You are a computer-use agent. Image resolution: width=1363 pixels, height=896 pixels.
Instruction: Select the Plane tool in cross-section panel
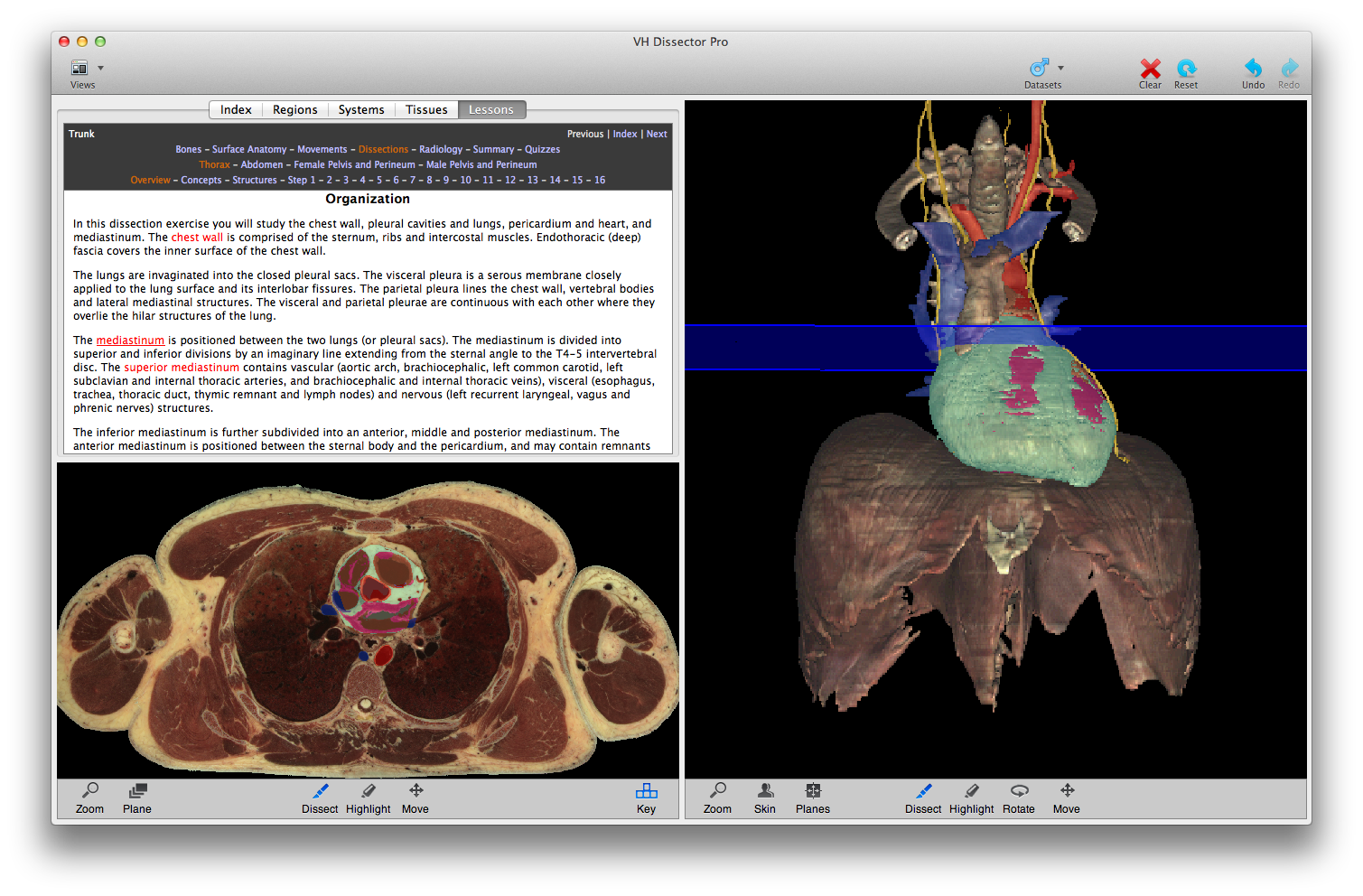click(x=137, y=798)
